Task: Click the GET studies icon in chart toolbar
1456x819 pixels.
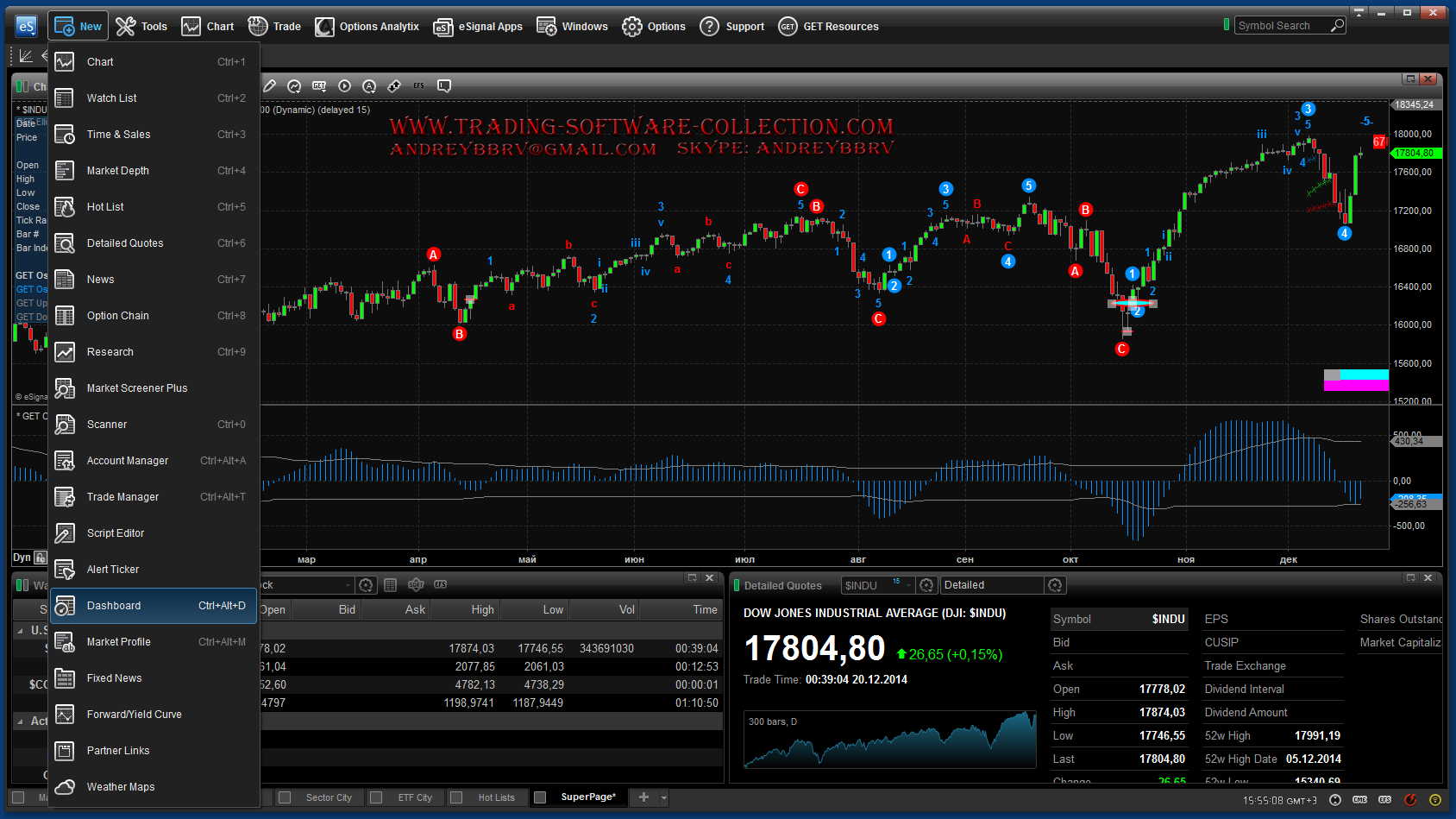Action: [319, 86]
